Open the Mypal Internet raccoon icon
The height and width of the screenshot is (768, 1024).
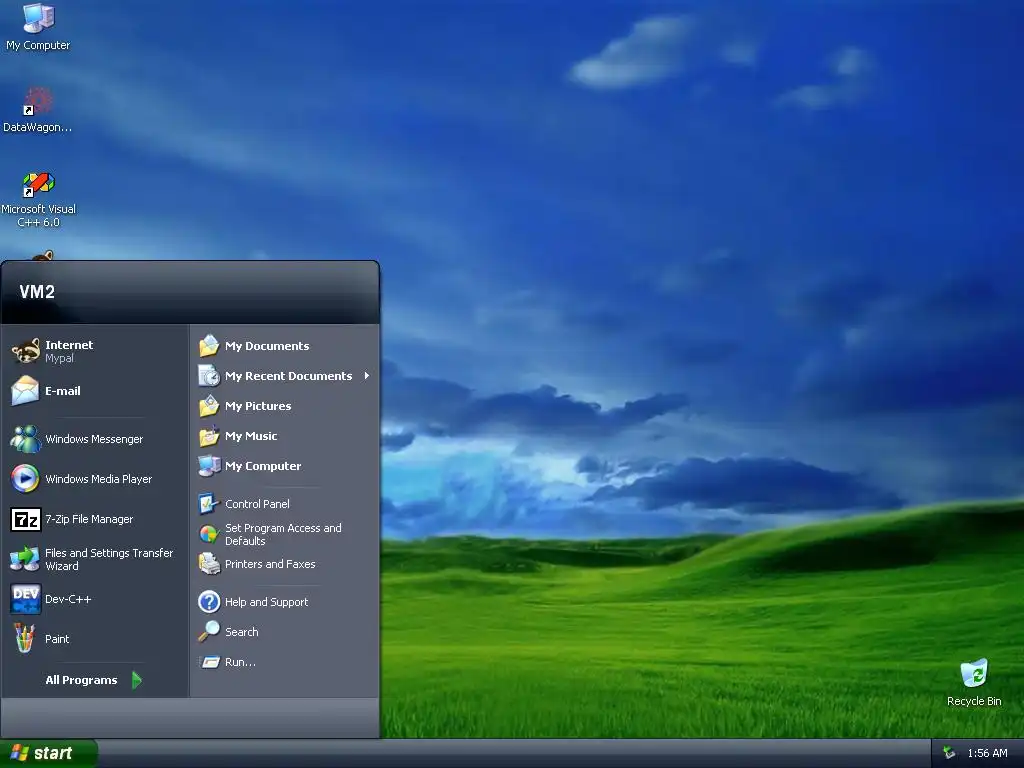25,351
